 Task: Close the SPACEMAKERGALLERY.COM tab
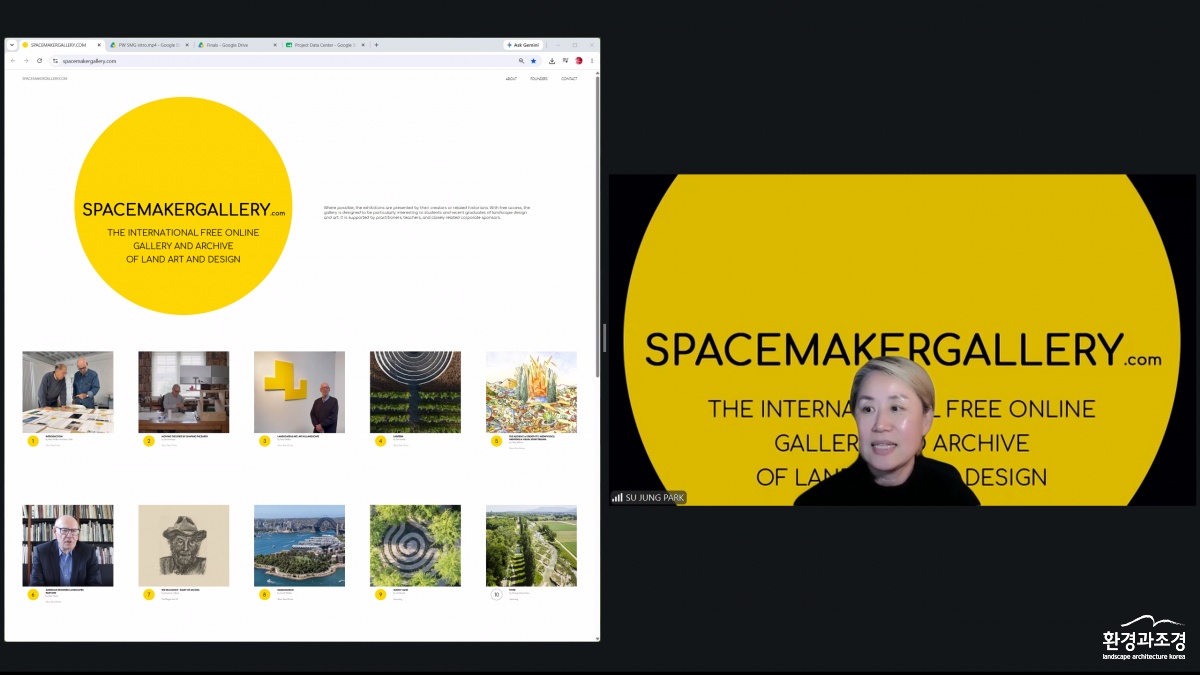point(99,45)
